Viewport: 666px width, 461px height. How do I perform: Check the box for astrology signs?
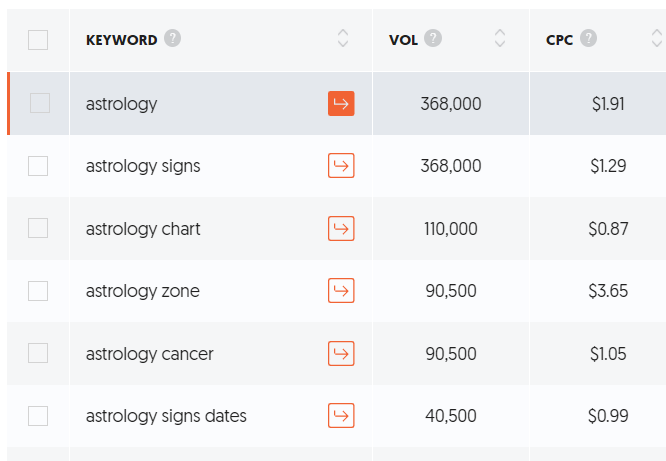[38, 166]
